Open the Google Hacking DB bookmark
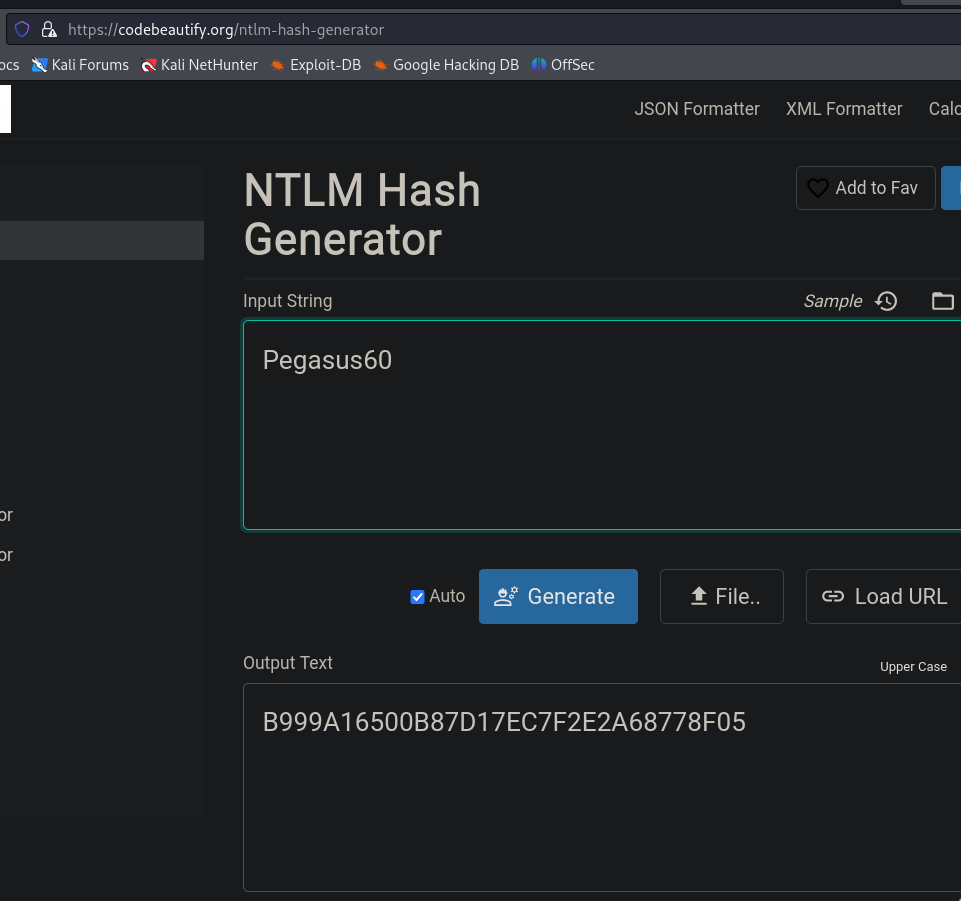961x901 pixels. tap(446, 65)
